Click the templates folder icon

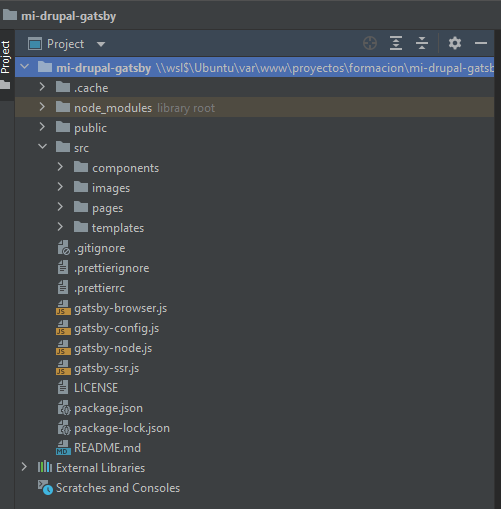(x=81, y=227)
